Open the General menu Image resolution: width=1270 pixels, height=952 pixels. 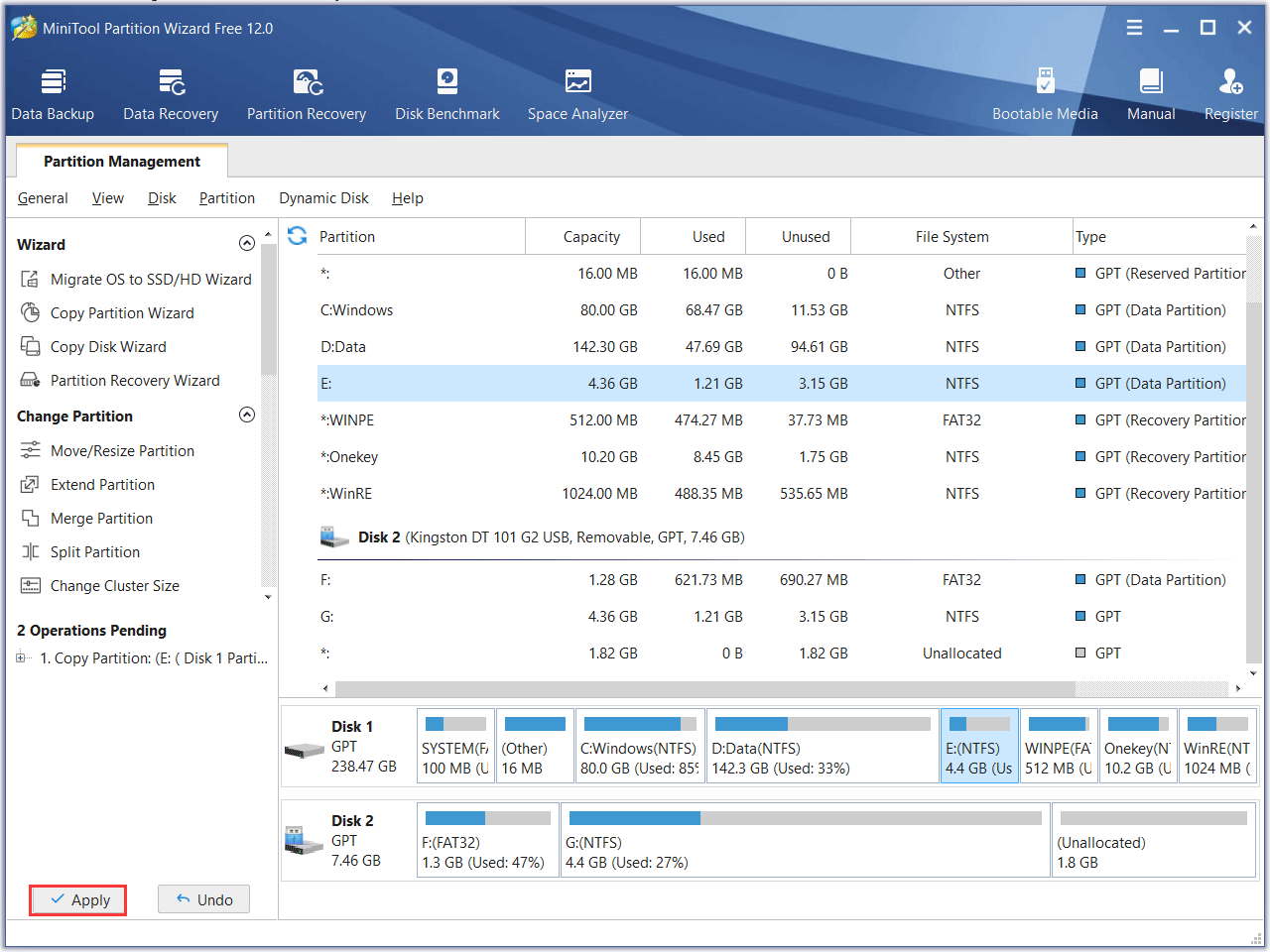[43, 198]
